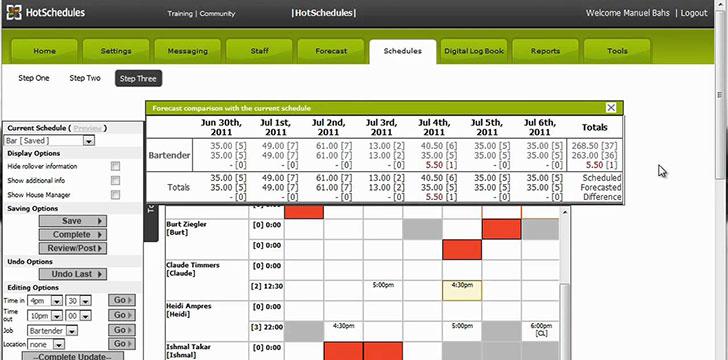Click Bartender row label in forecast table
The width and height of the screenshot is (728, 360).
click(169, 155)
